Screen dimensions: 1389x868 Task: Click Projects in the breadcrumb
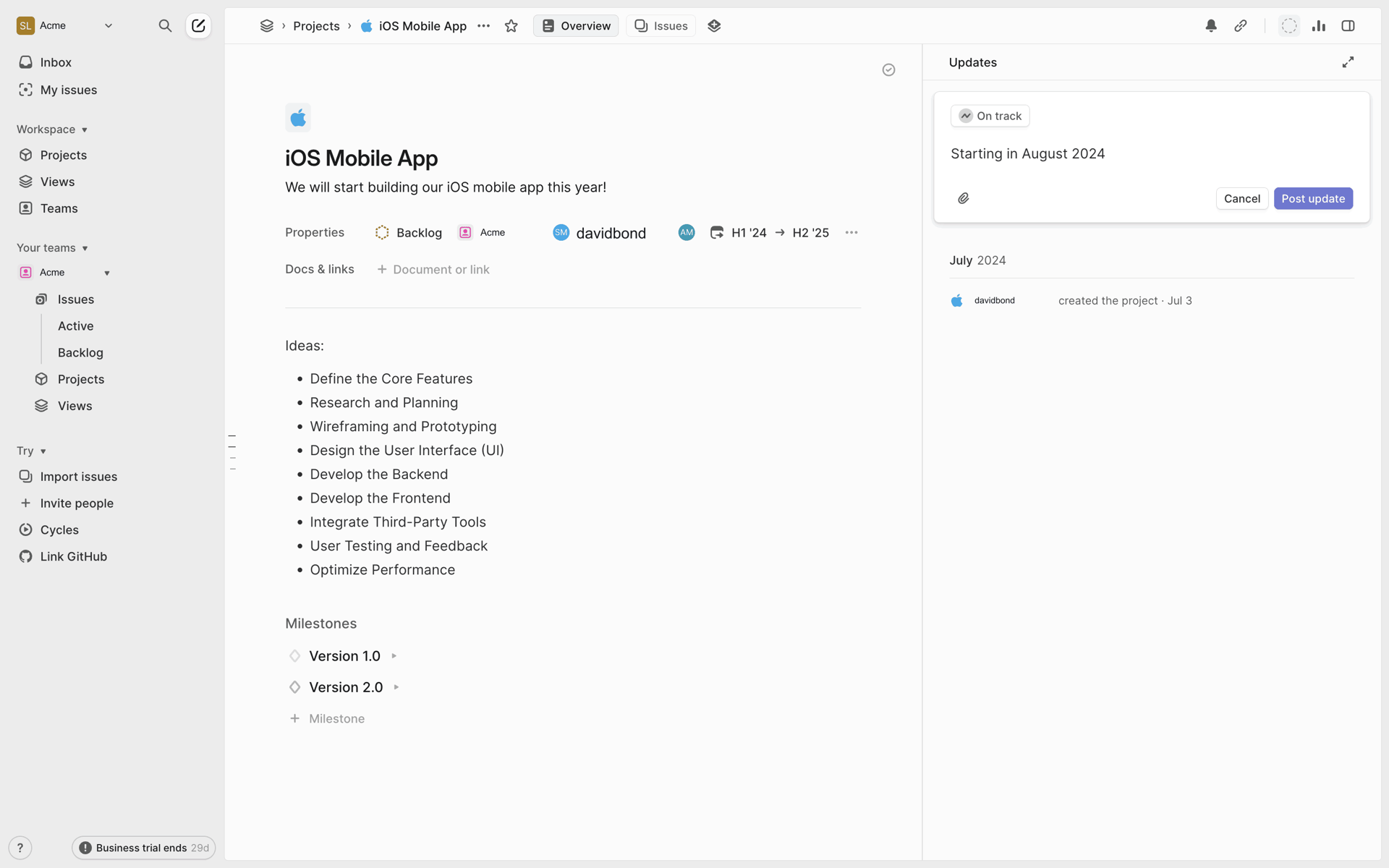click(x=316, y=26)
